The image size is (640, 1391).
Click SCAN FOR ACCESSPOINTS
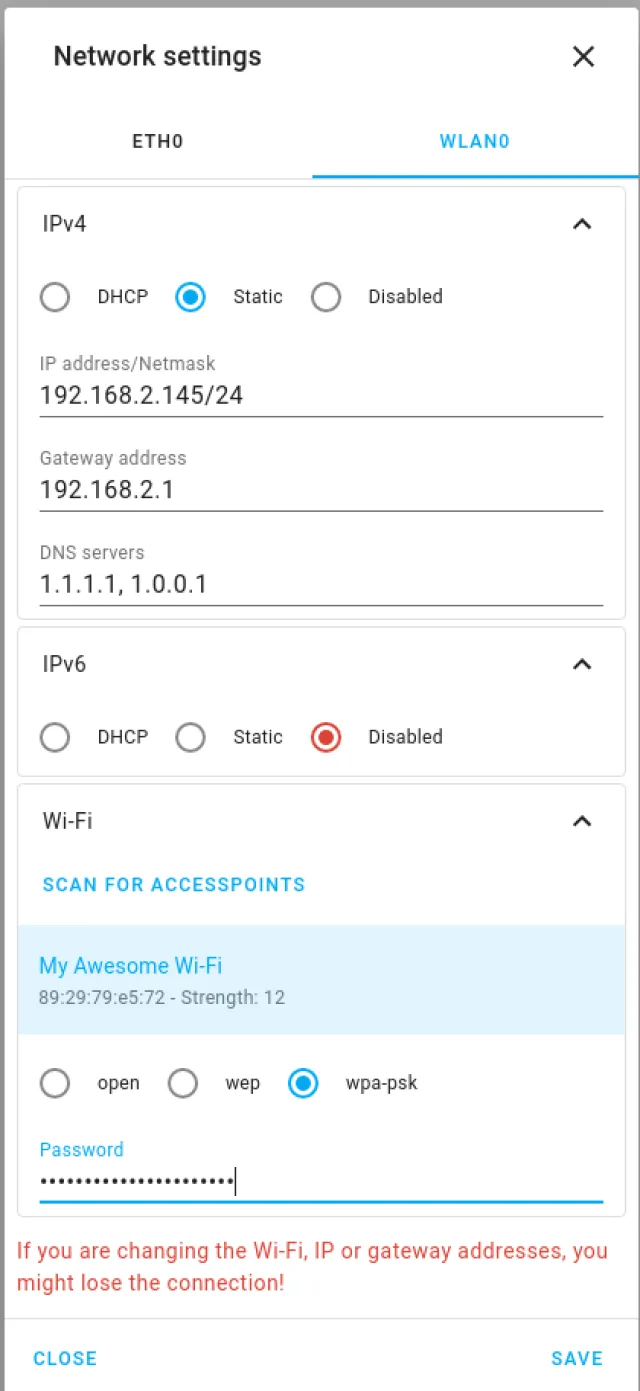click(173, 884)
